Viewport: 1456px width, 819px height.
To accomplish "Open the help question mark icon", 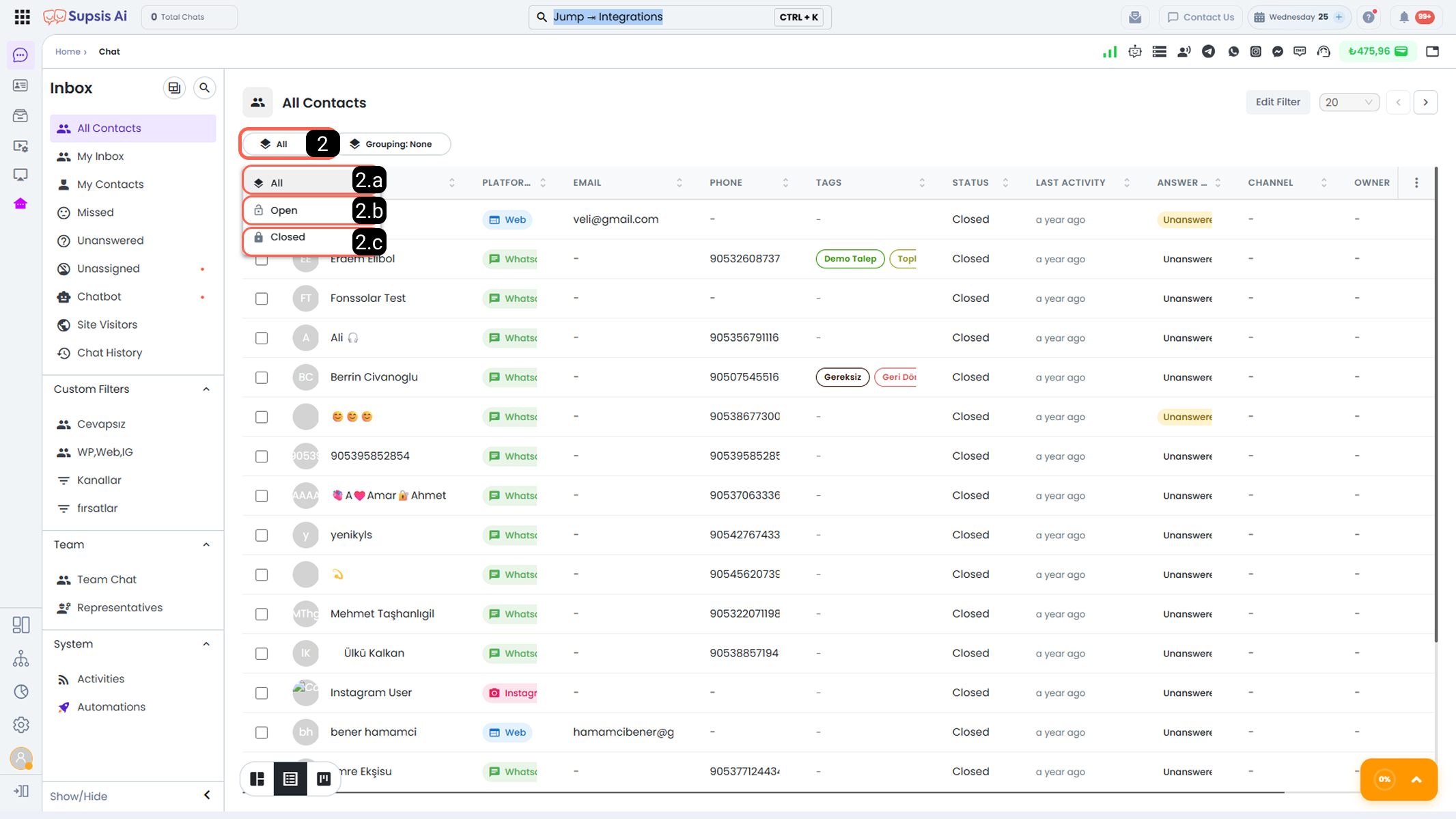I will point(1369,17).
